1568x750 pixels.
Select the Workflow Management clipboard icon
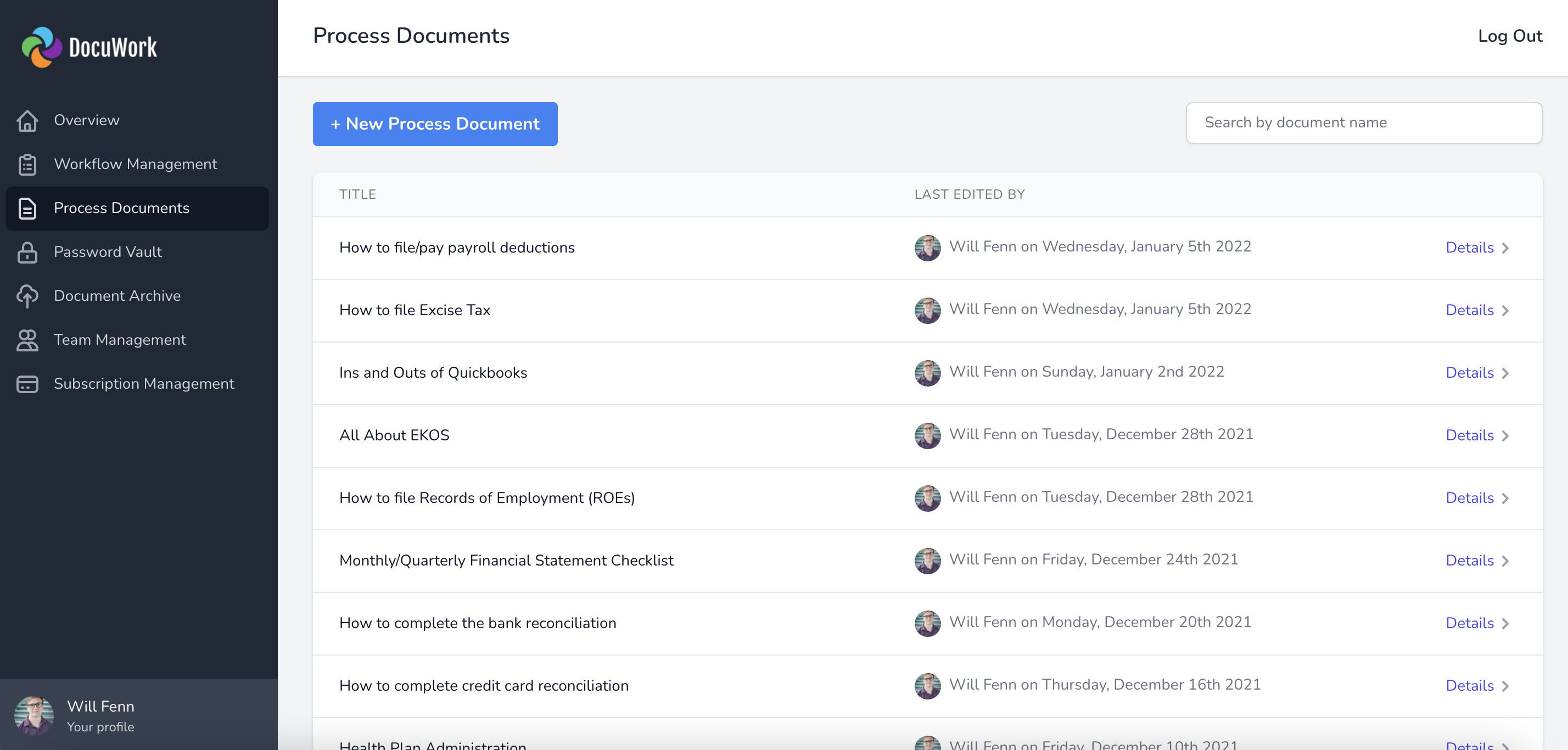(x=27, y=164)
